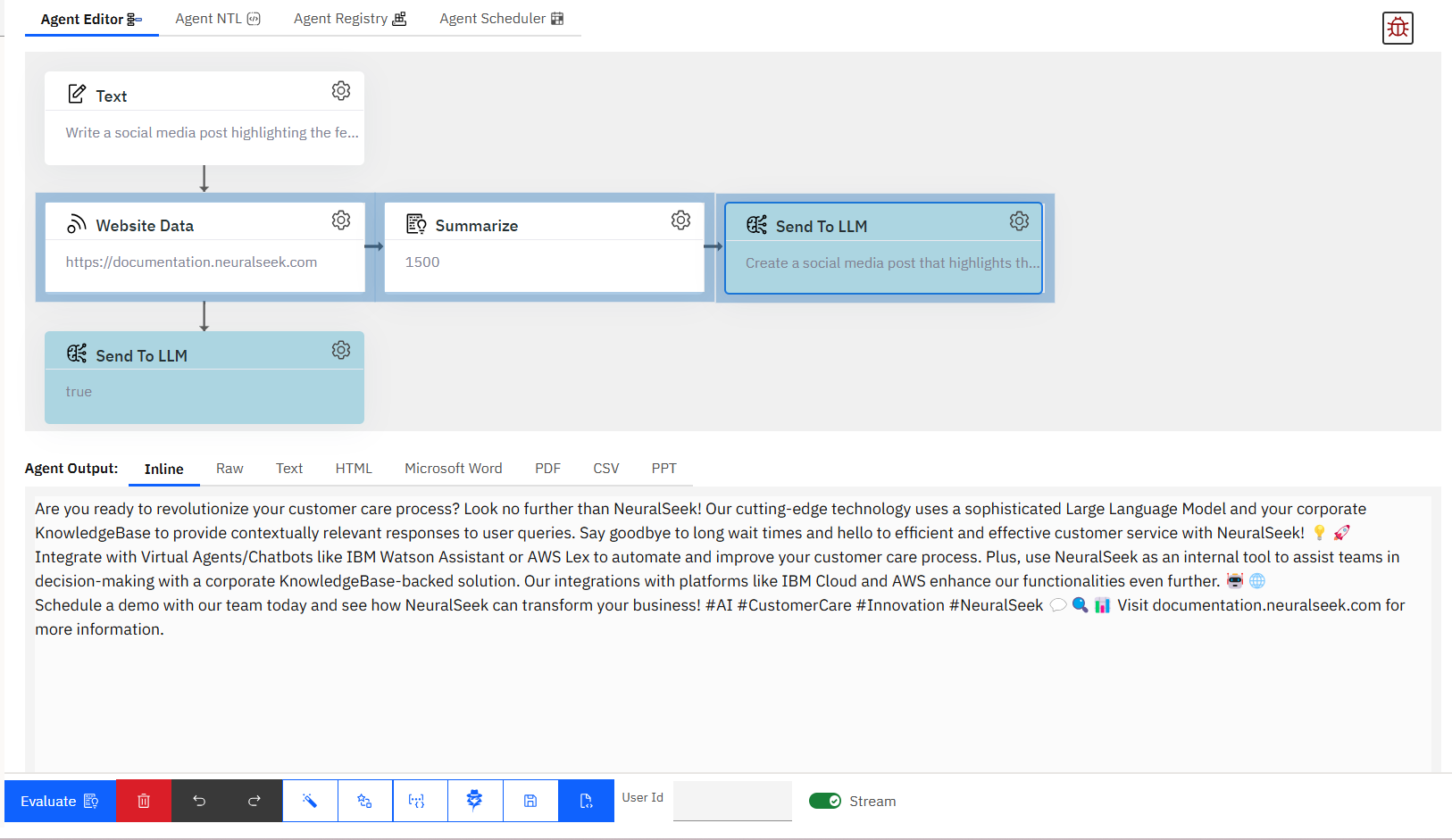This screenshot has height=840, width=1452.
Task: Open the bug report icon at top right
Action: [1398, 29]
